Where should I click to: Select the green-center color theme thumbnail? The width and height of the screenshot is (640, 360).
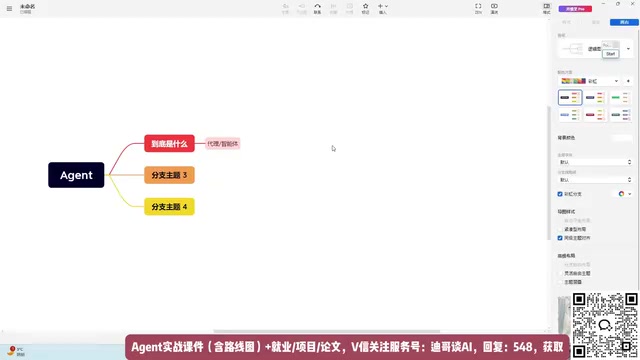(620, 98)
